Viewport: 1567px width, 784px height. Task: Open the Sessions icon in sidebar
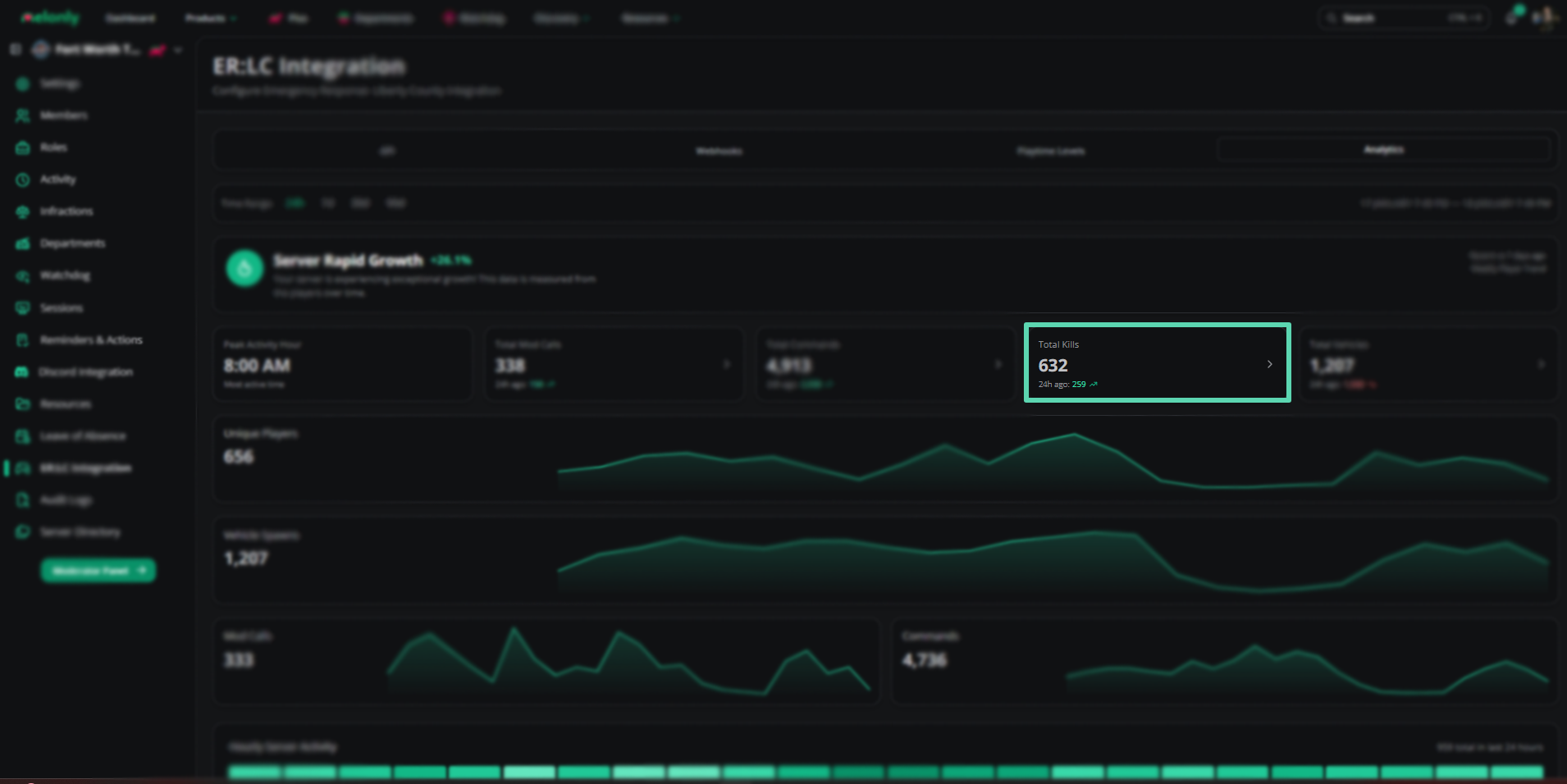[x=23, y=308]
